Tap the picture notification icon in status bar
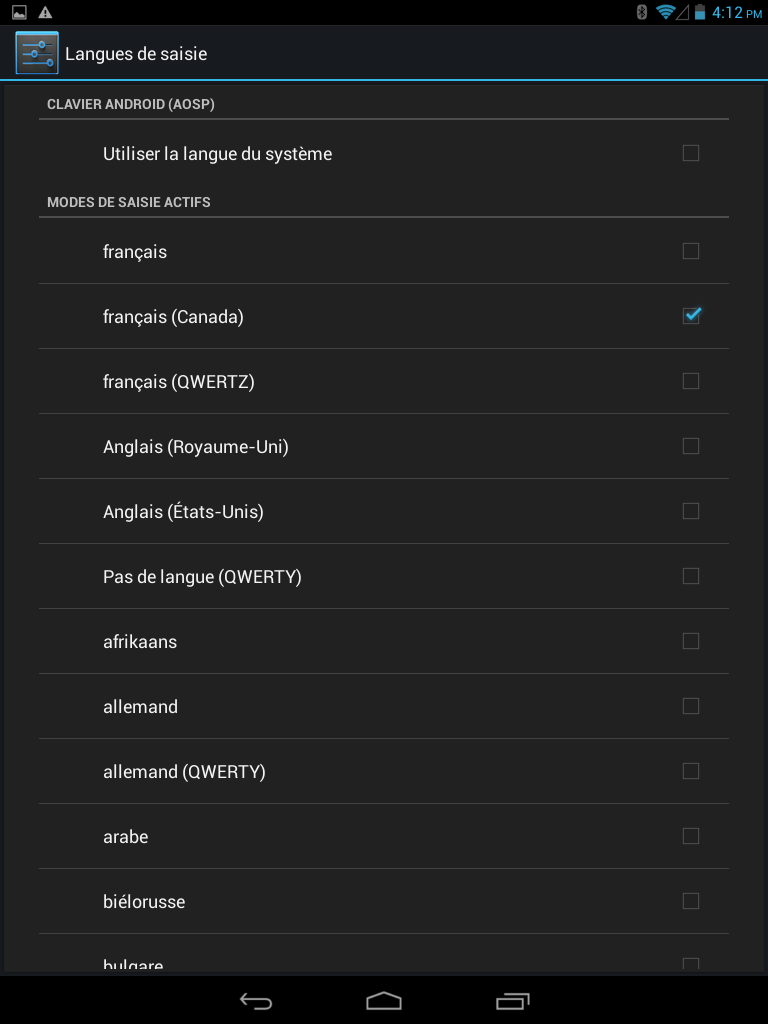Image resolution: width=768 pixels, height=1024 pixels. (20, 12)
